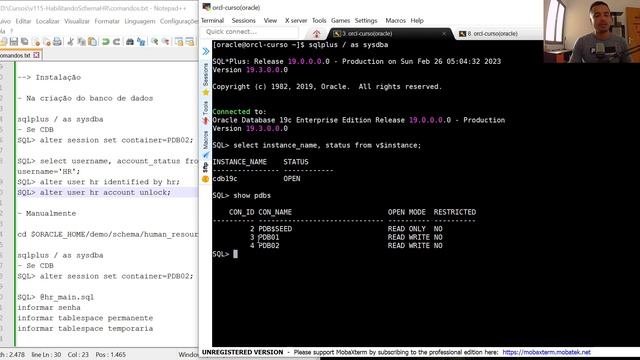
Task: Open the Visualizar menu in Notepad++
Action: [x=77, y=21]
